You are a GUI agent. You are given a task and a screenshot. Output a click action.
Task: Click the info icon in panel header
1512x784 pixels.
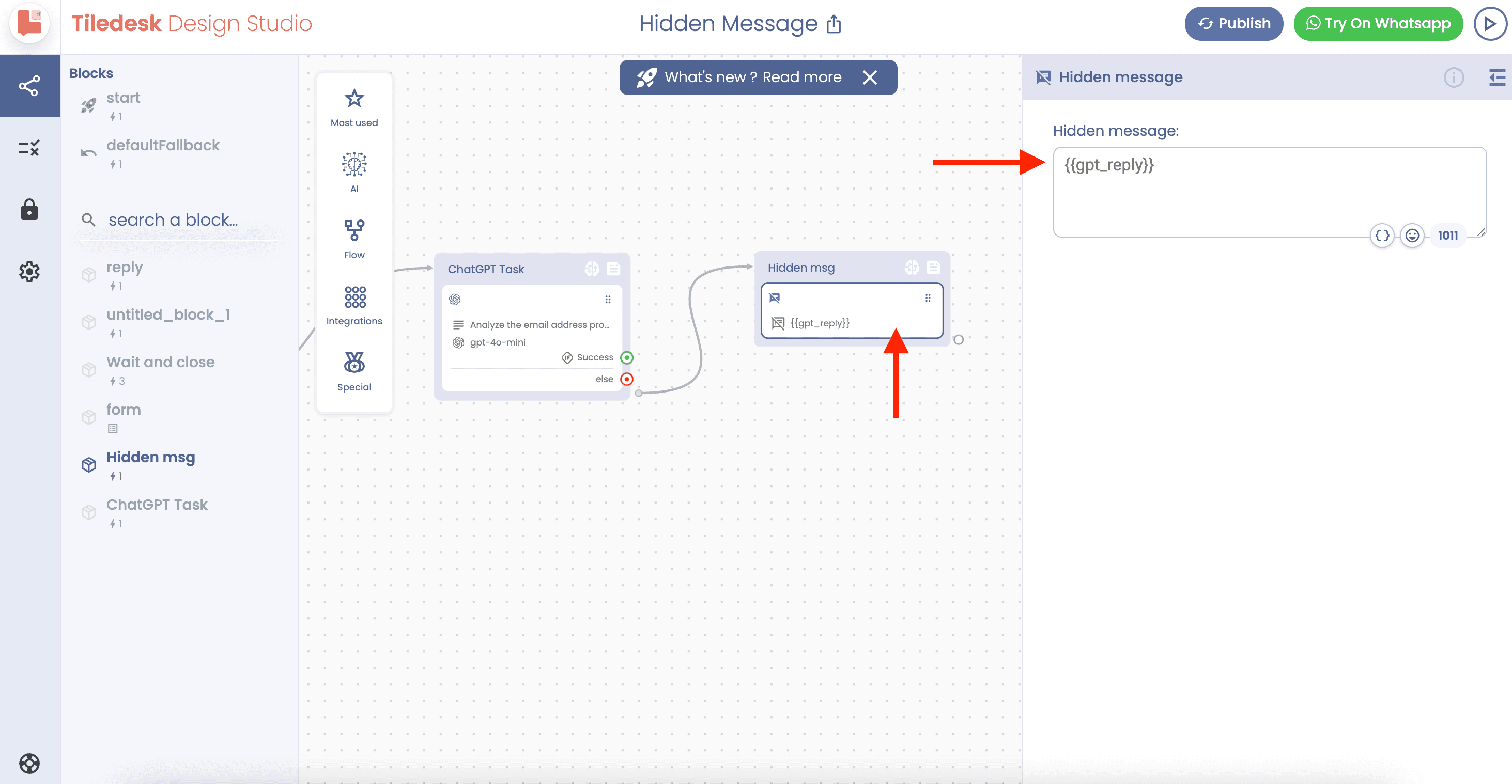pos(1453,77)
